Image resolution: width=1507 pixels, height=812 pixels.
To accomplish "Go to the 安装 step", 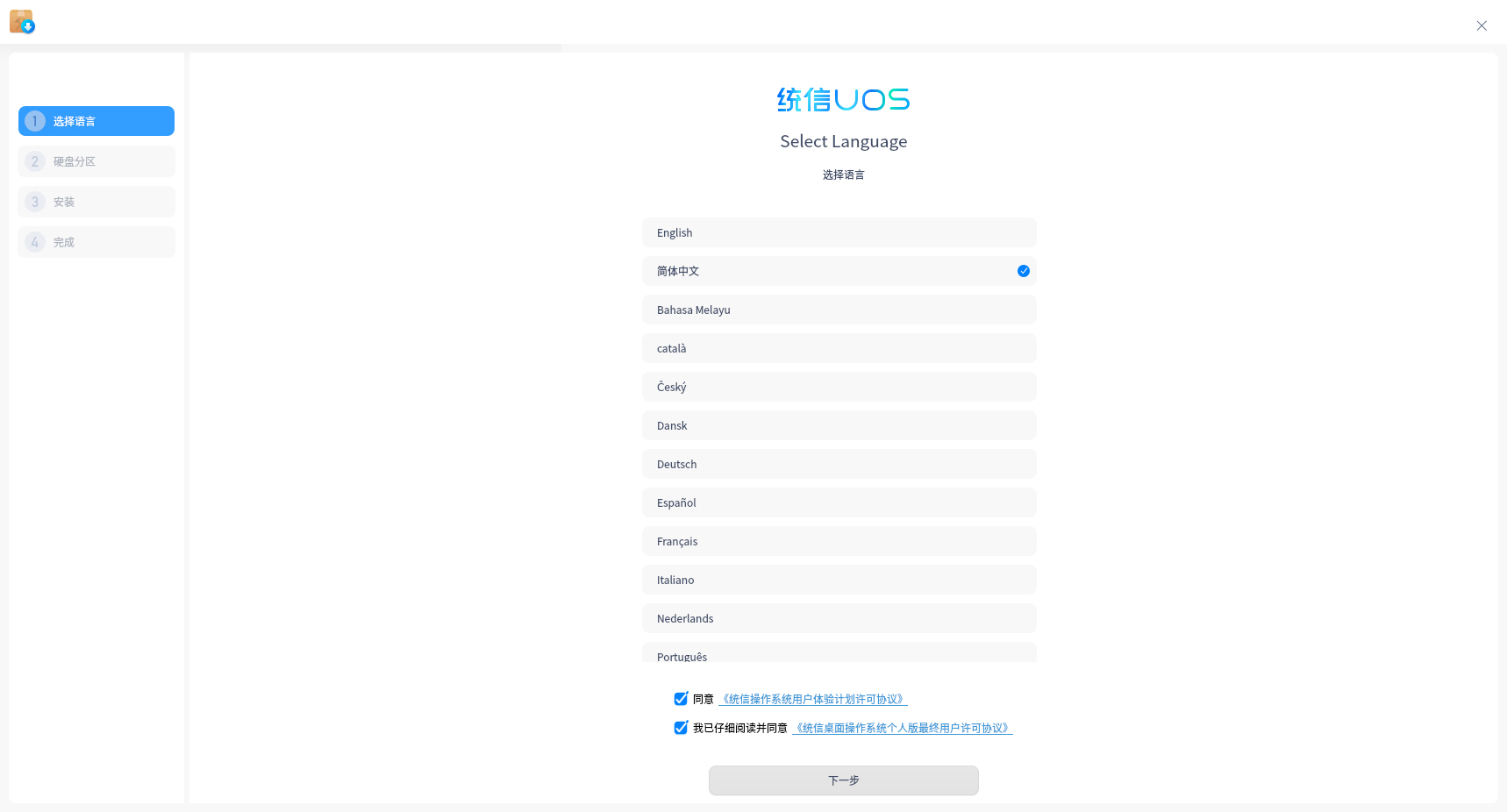I will 96,202.
